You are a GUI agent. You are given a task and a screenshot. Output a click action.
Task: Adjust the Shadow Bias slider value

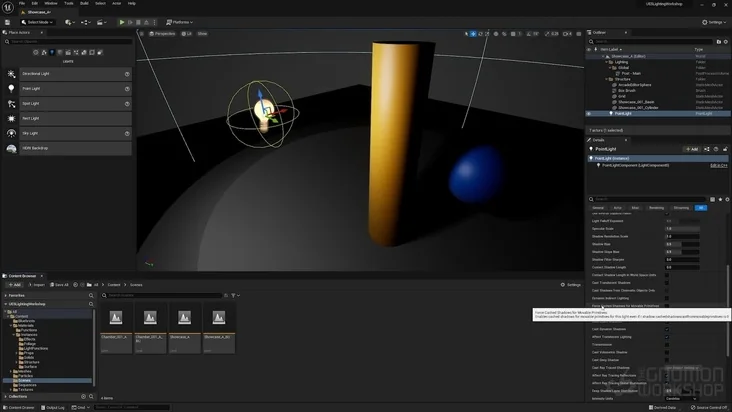[682, 244]
